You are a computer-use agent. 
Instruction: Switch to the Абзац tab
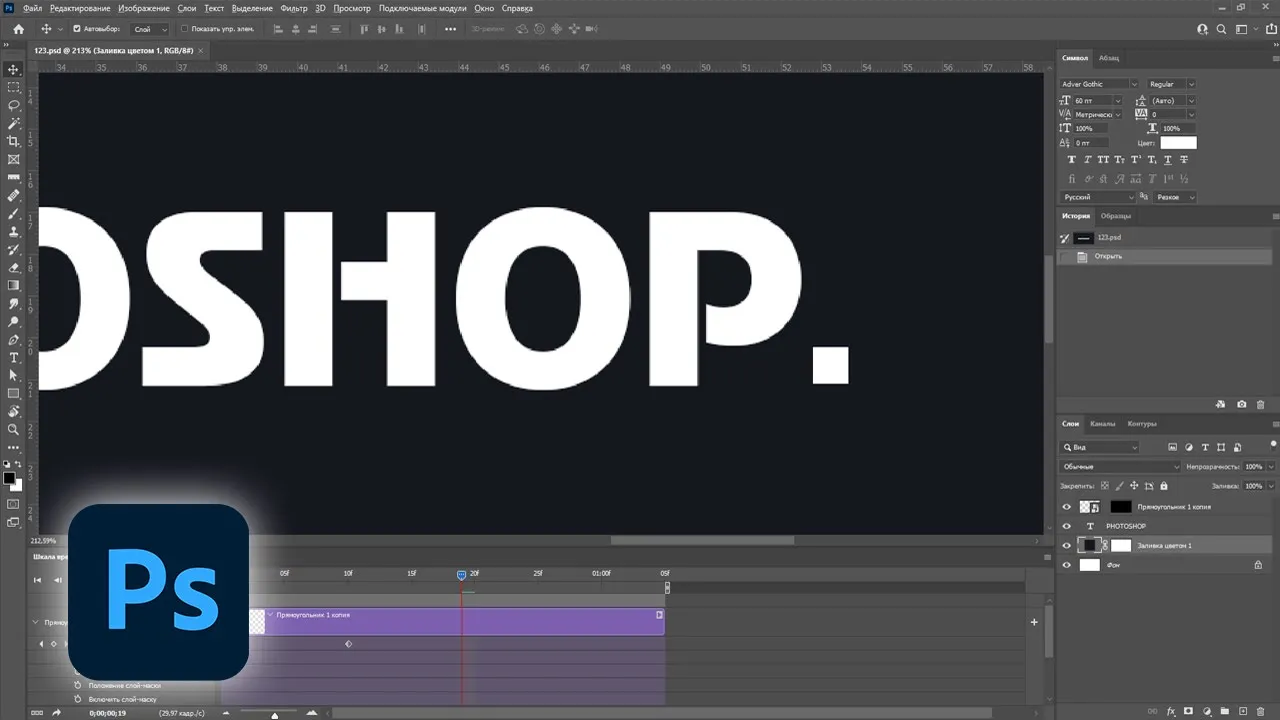click(1109, 58)
